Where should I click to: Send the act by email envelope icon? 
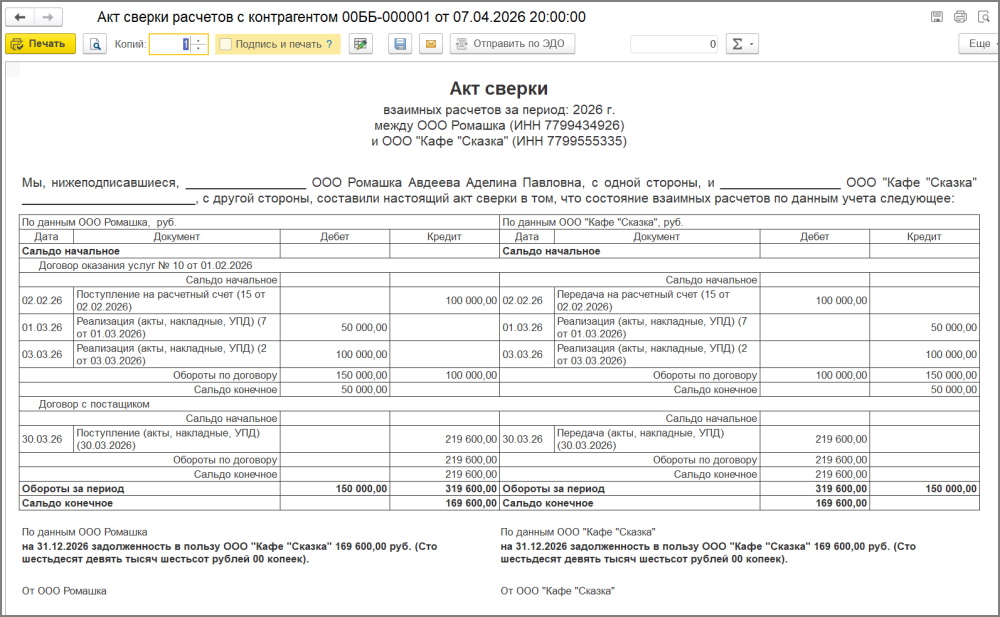coord(430,44)
